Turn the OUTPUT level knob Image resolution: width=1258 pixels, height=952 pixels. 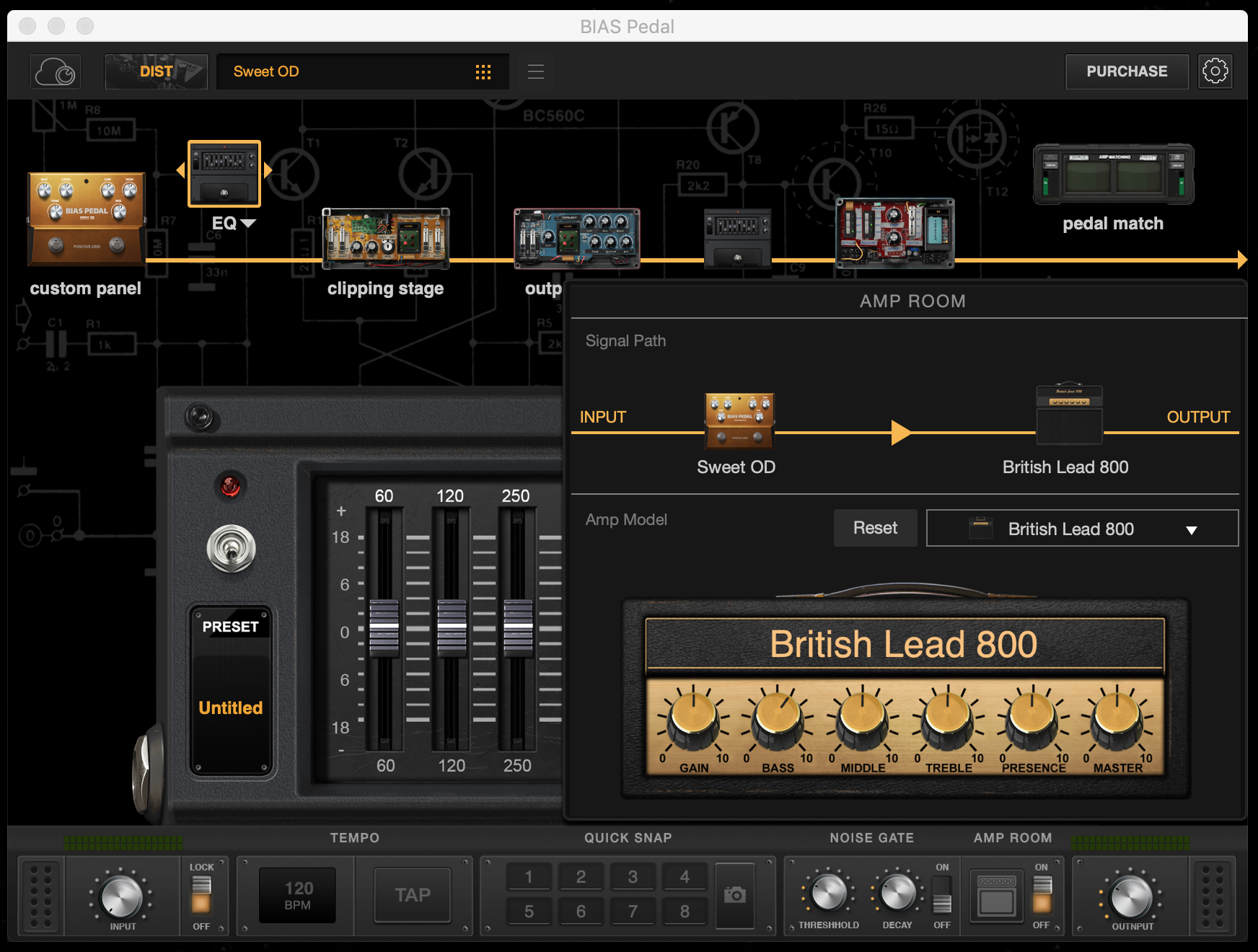(x=1131, y=896)
